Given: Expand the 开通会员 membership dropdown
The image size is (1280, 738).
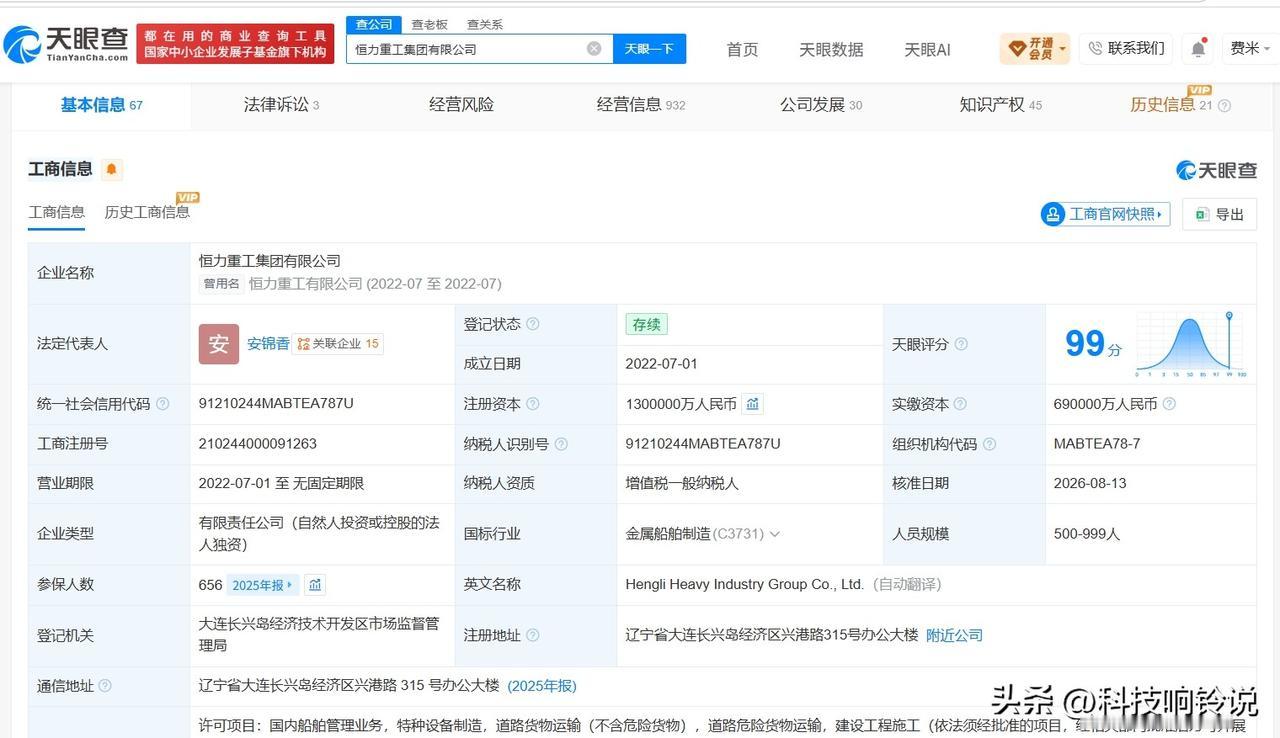Looking at the screenshot, I should tap(1035, 48).
